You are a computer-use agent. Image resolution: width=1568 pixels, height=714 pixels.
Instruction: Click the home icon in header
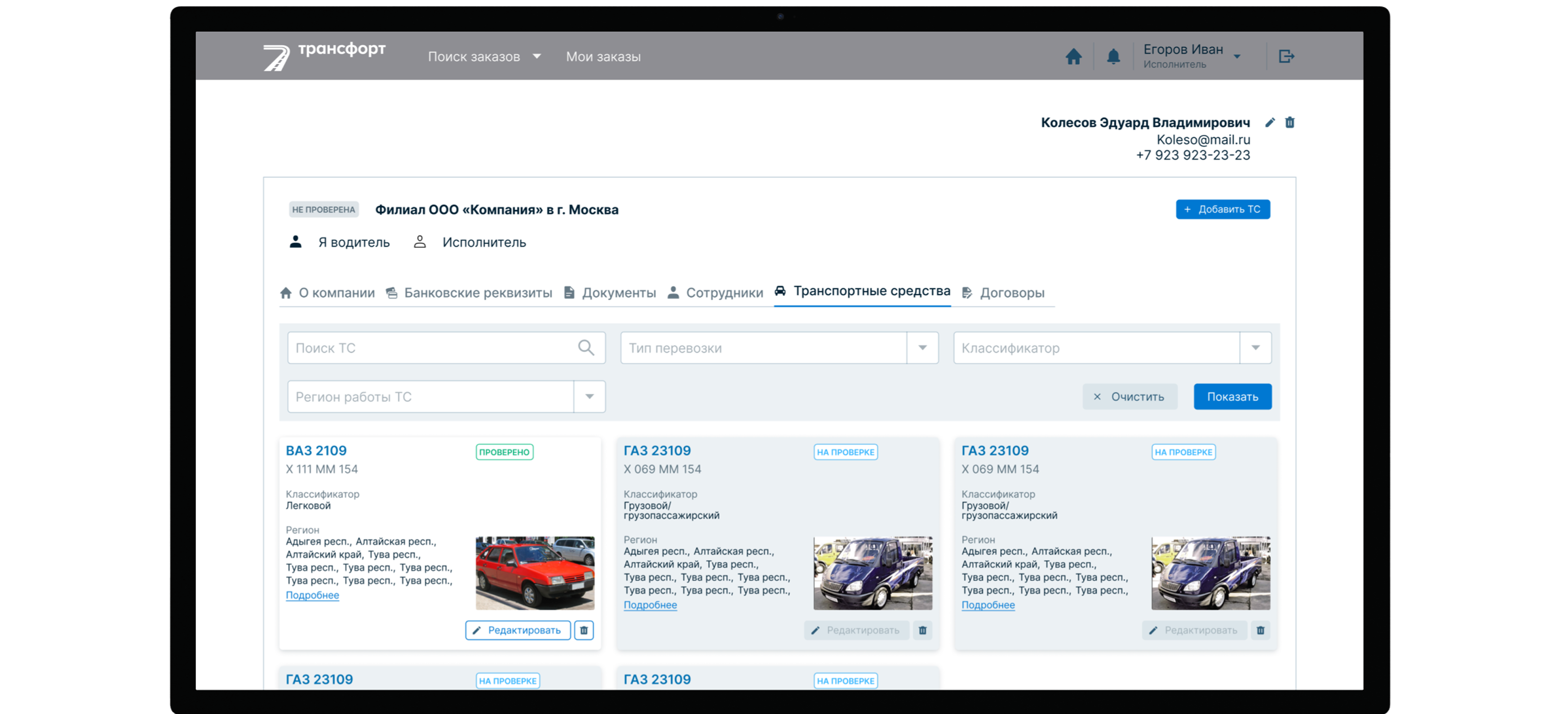click(x=1074, y=57)
